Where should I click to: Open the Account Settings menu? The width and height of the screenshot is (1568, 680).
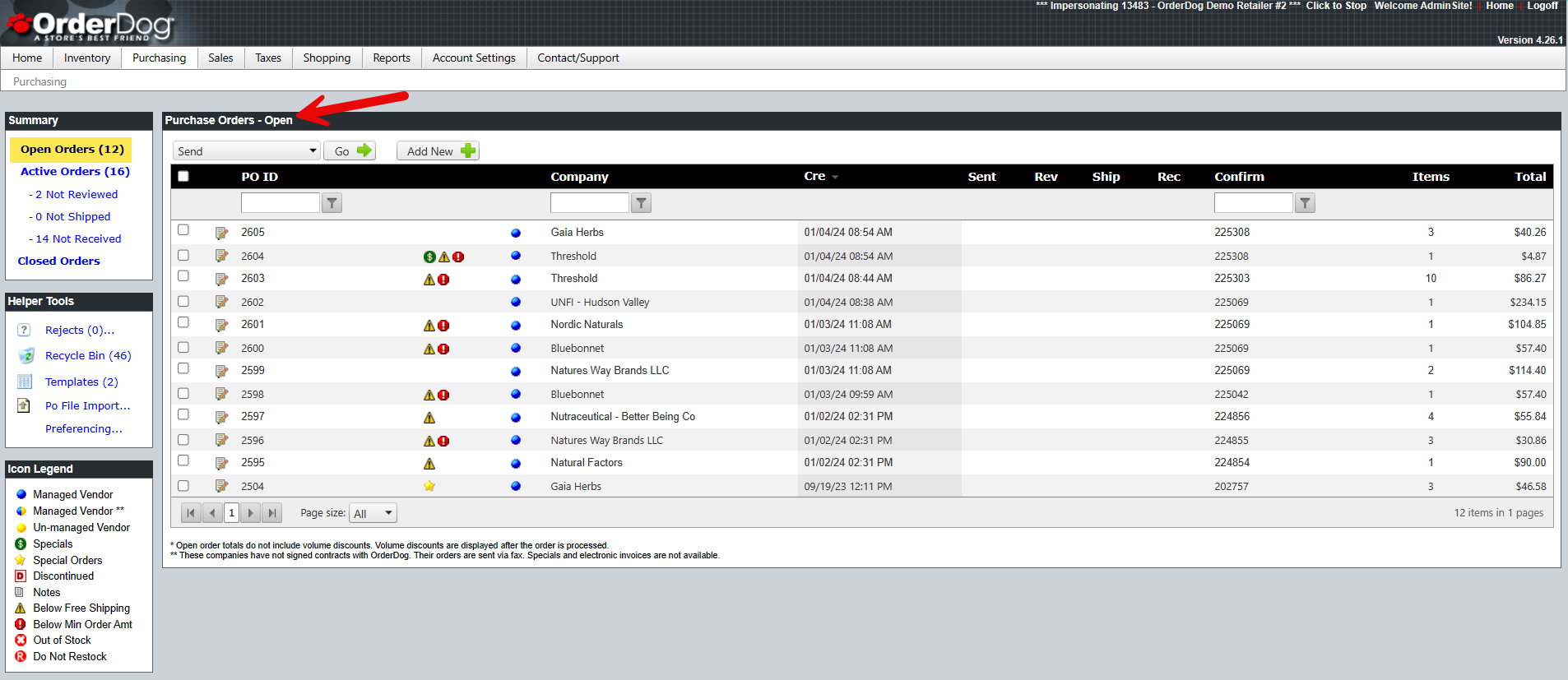(x=474, y=58)
